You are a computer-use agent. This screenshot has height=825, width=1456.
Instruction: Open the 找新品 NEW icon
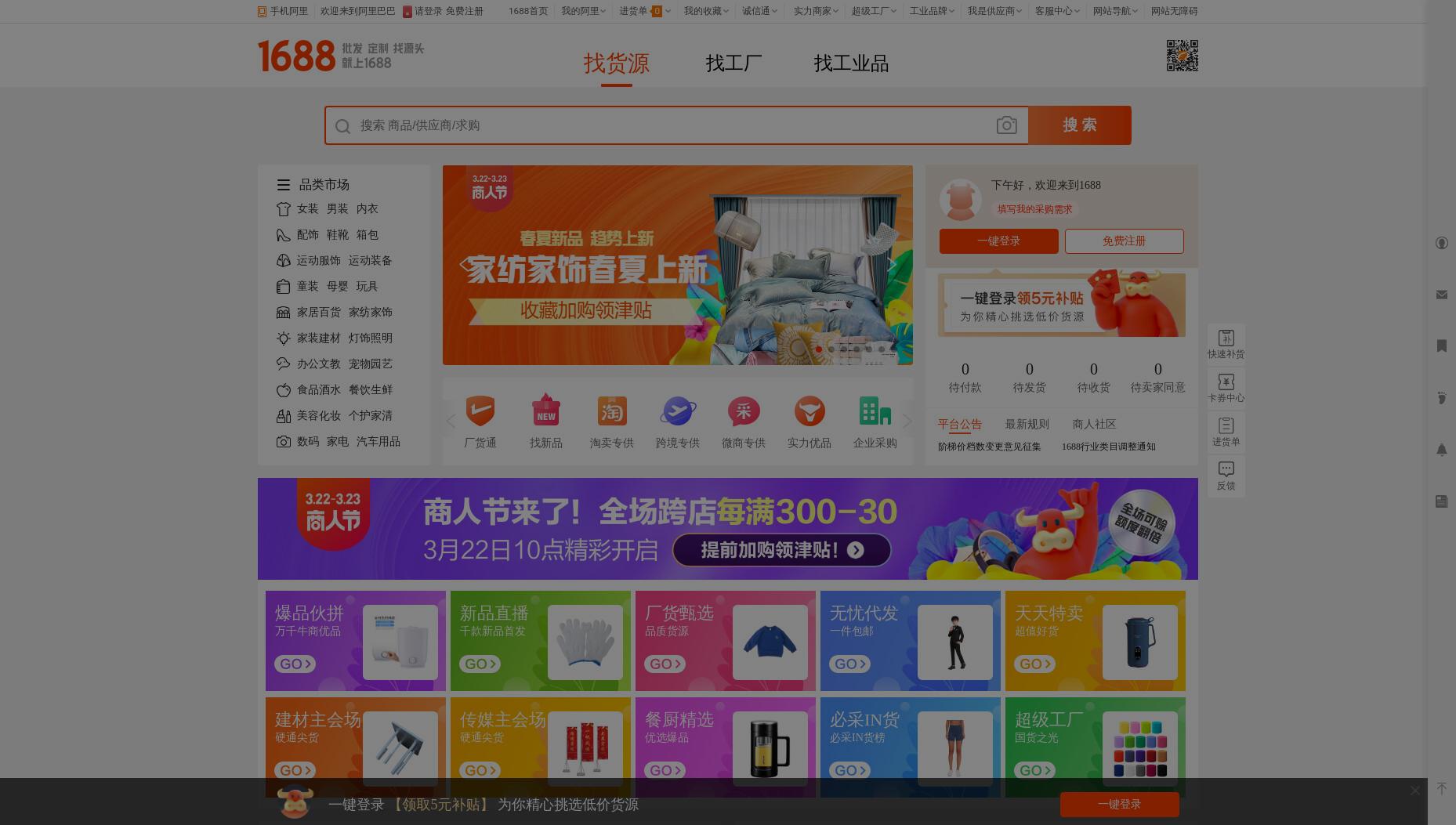tap(546, 411)
